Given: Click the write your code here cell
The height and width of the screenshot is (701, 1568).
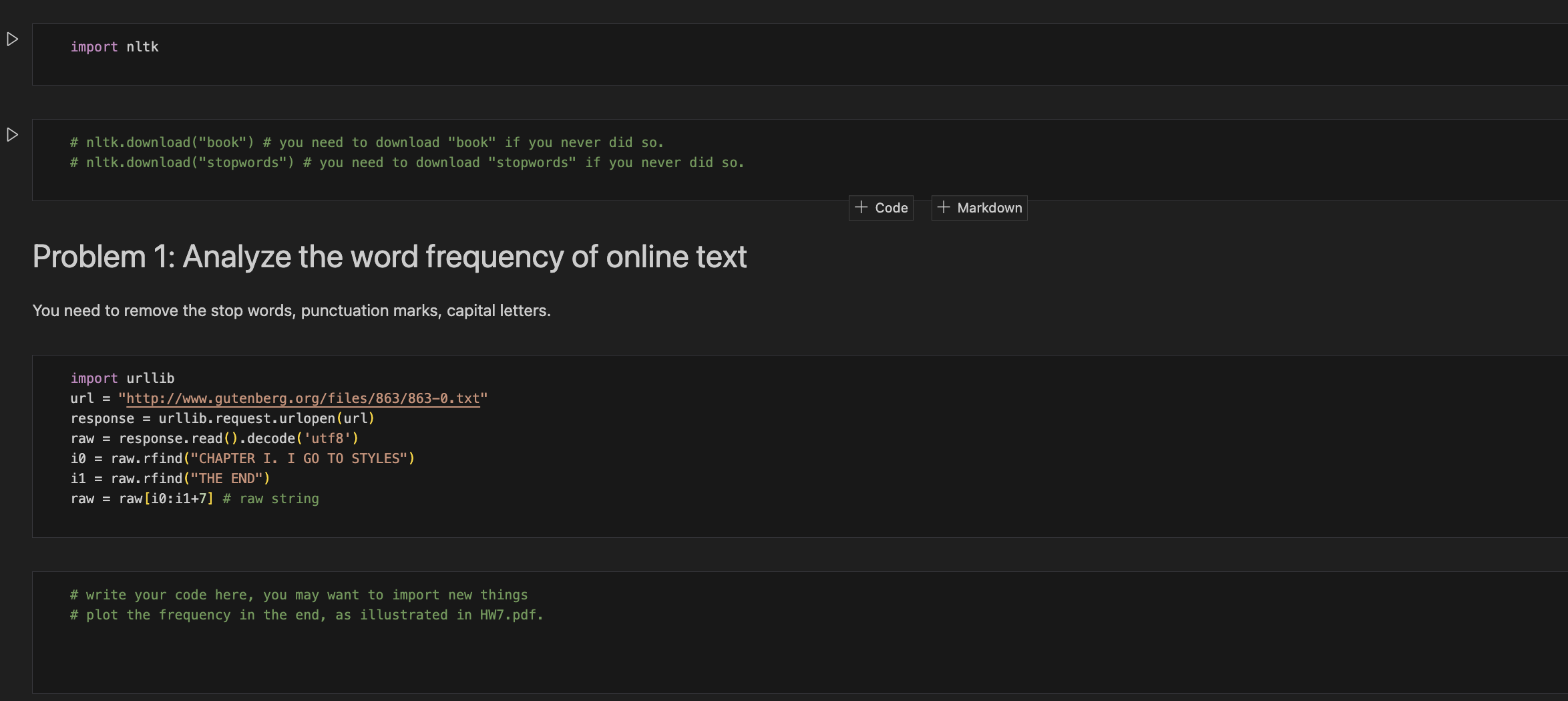Looking at the screenshot, I should [x=299, y=595].
